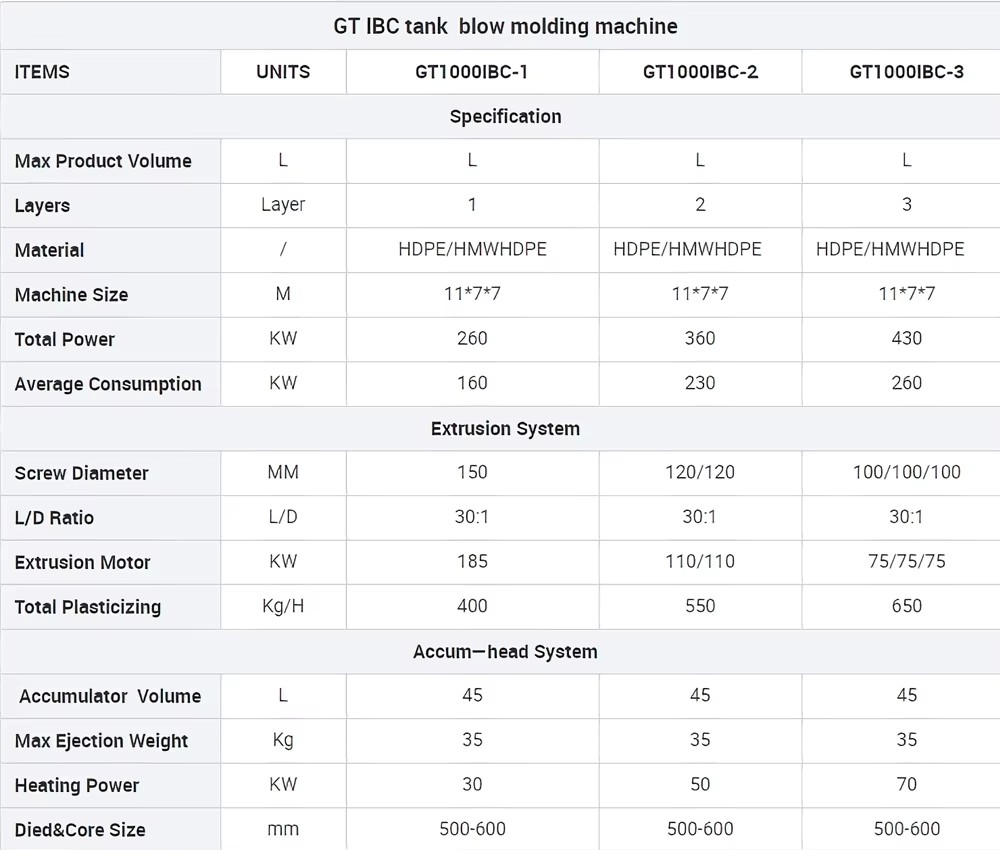Viewport: 1000px width, 850px height.
Task: Click the Died&Core Size row label
Action: (80, 830)
